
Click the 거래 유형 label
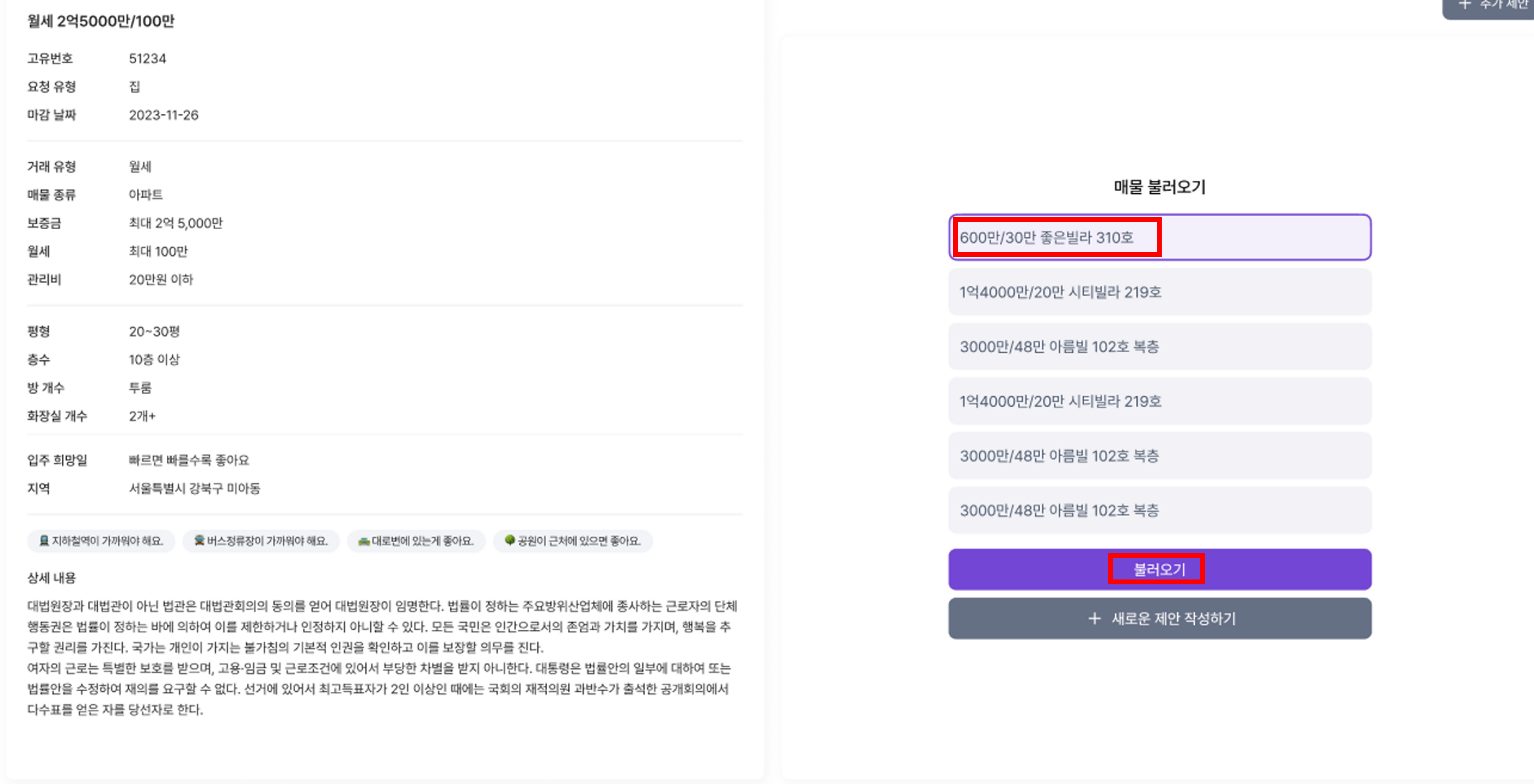tap(51, 167)
